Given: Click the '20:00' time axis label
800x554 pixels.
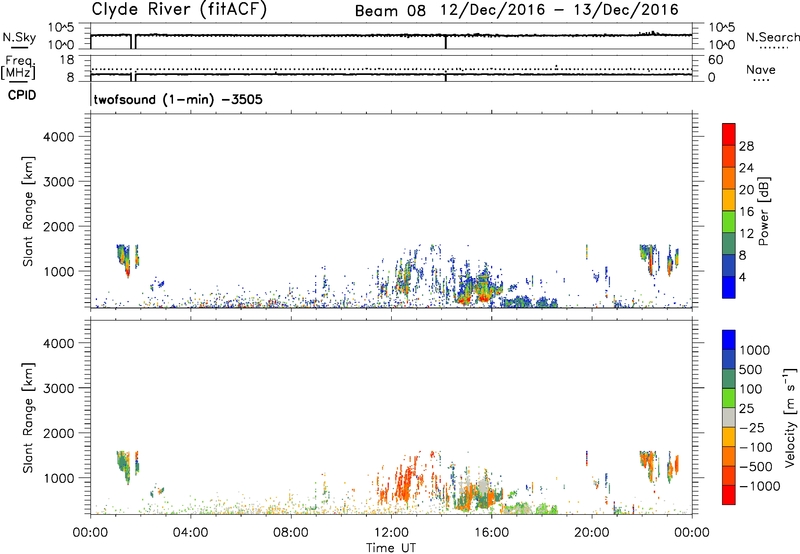Looking at the screenshot, I should (592, 533).
